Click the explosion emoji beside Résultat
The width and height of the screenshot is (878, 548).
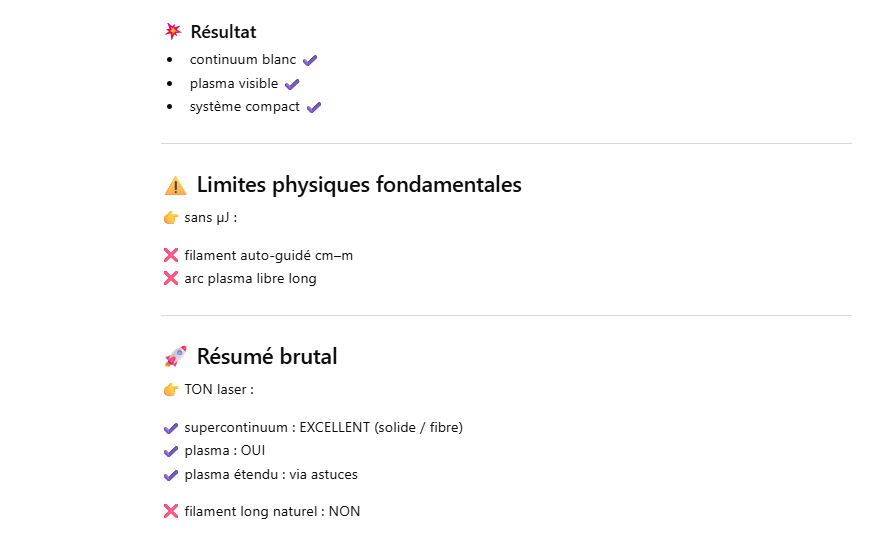(x=173, y=32)
